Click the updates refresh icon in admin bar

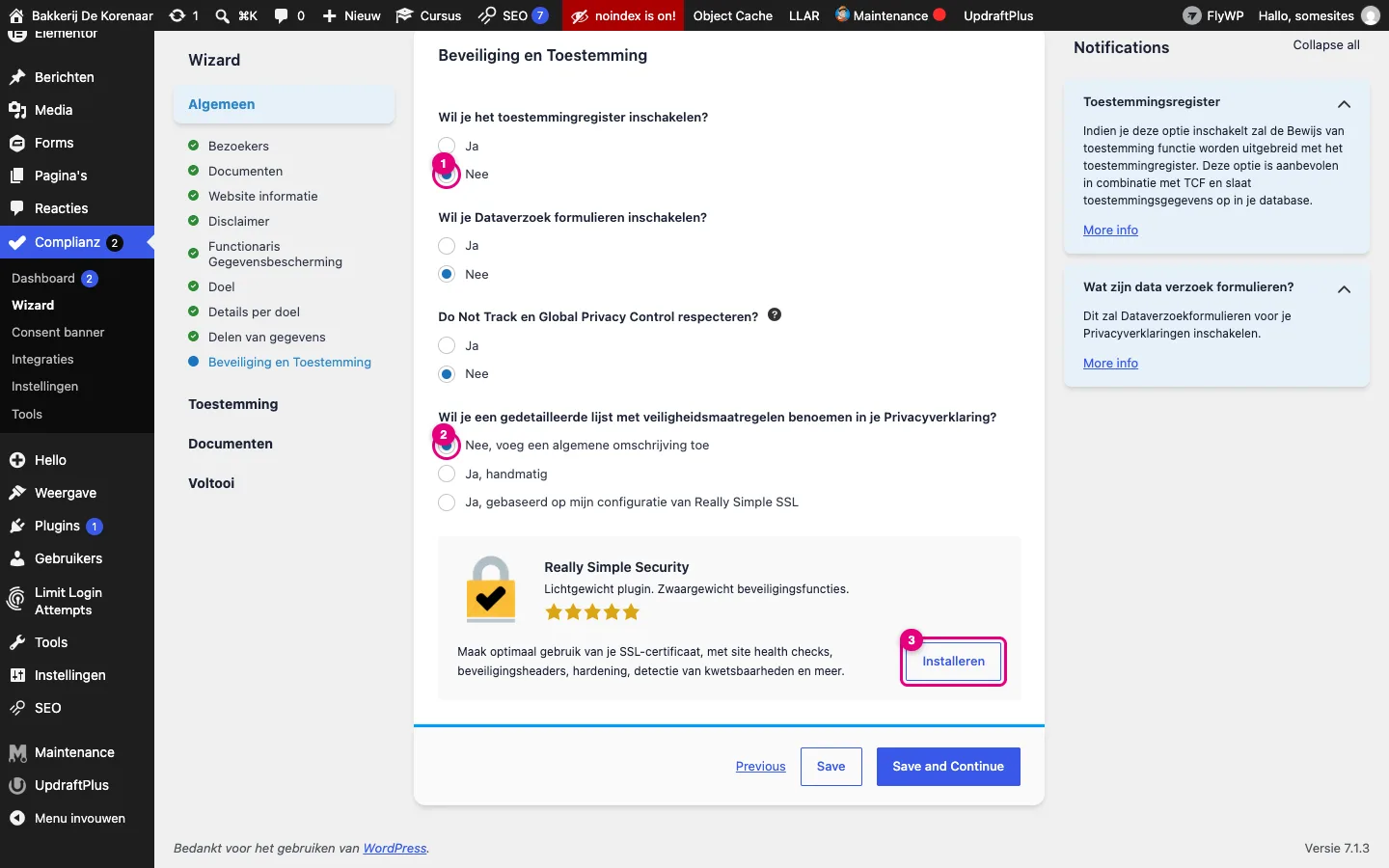click(x=177, y=15)
